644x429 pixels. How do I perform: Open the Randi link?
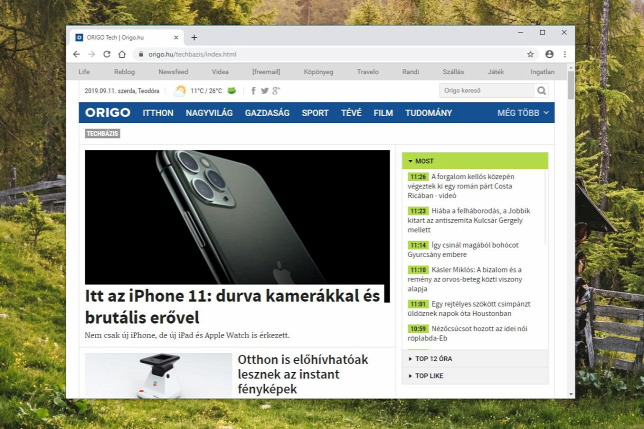click(411, 71)
